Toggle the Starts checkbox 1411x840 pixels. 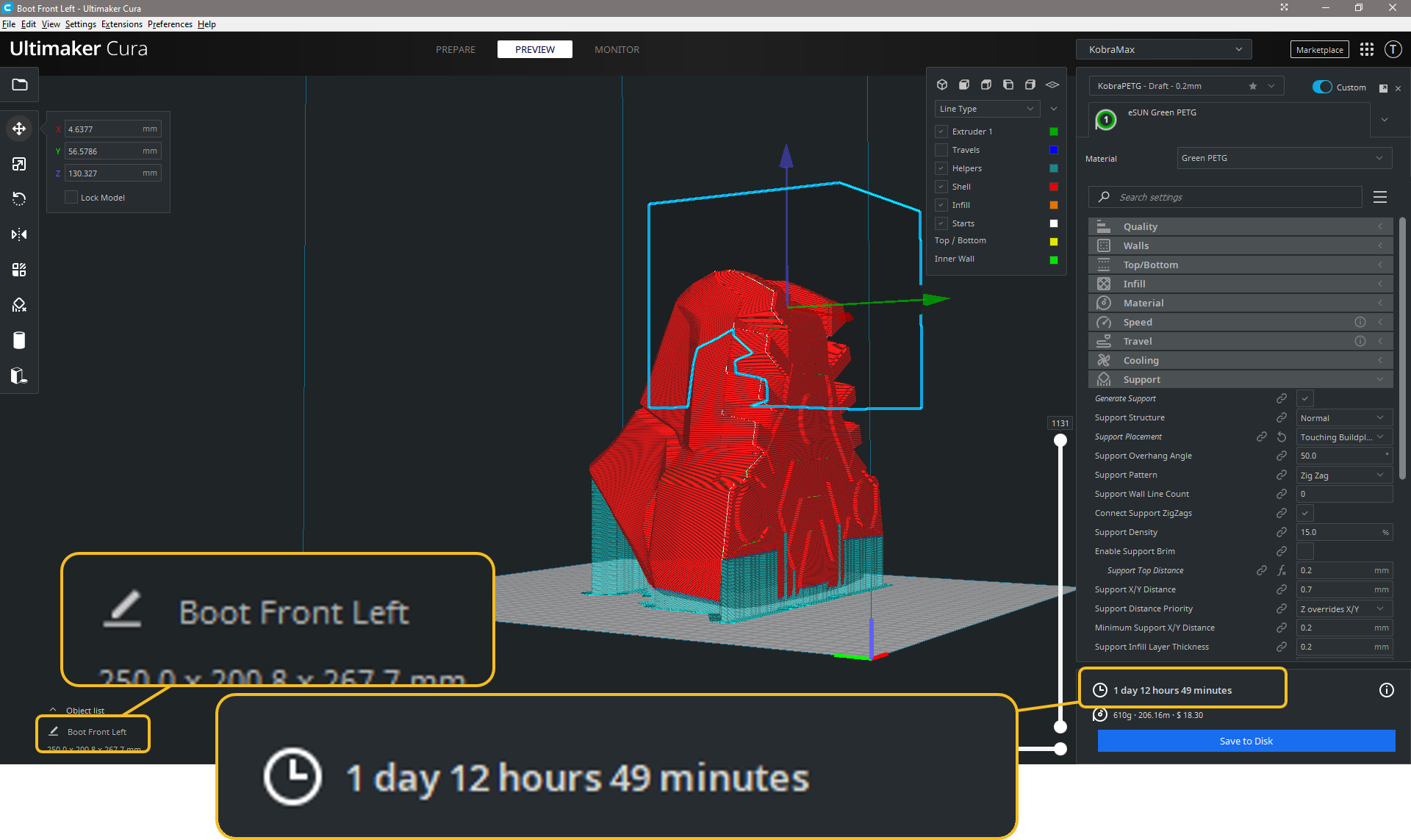click(941, 223)
